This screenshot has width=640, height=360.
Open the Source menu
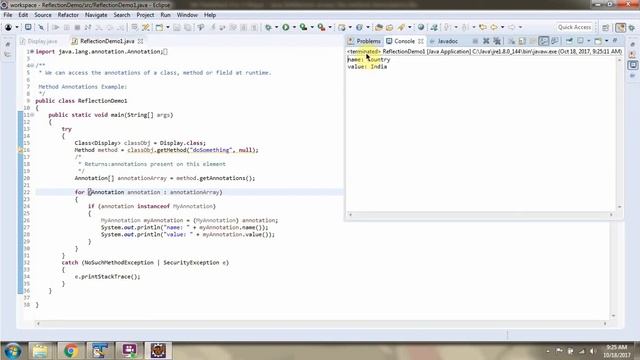(x=43, y=15)
